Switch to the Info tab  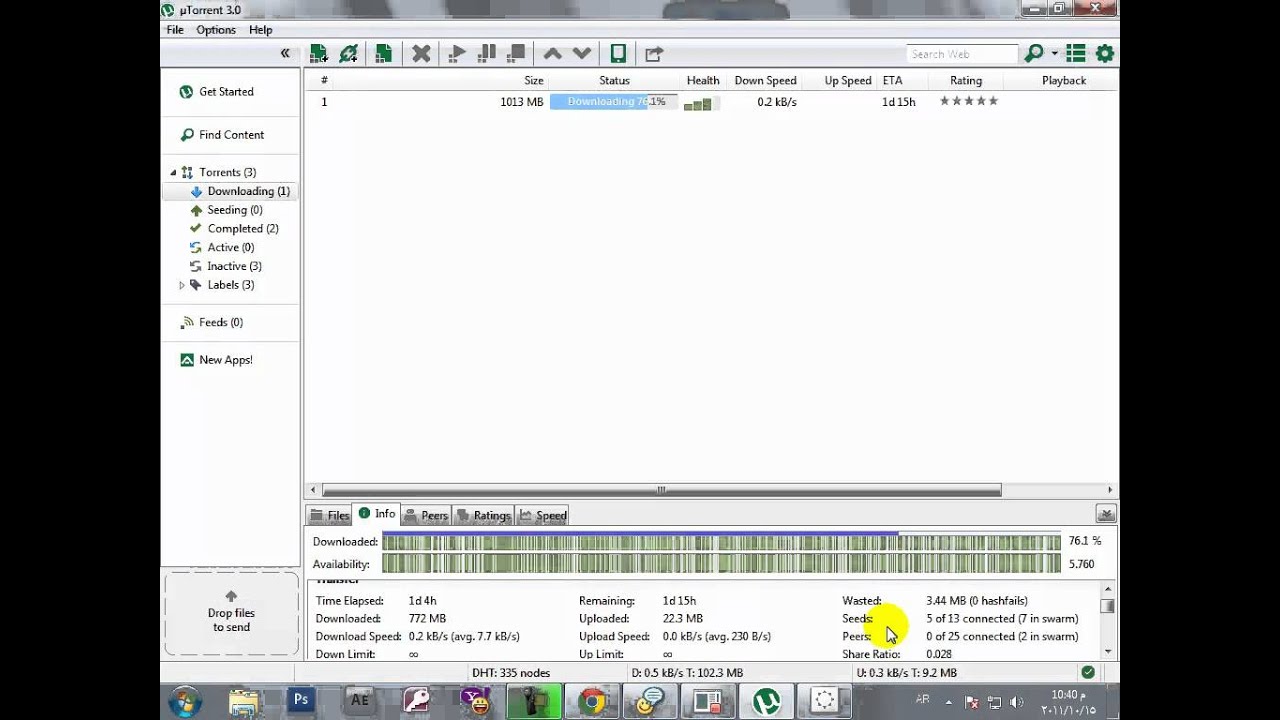click(x=377, y=514)
